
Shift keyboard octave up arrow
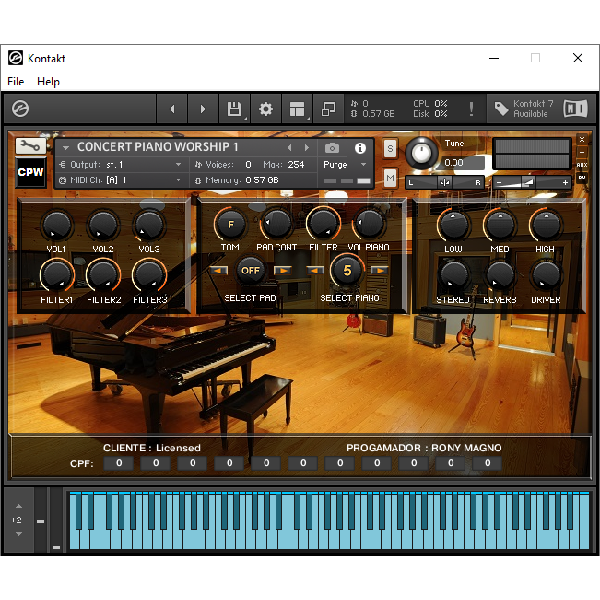coord(19,506)
